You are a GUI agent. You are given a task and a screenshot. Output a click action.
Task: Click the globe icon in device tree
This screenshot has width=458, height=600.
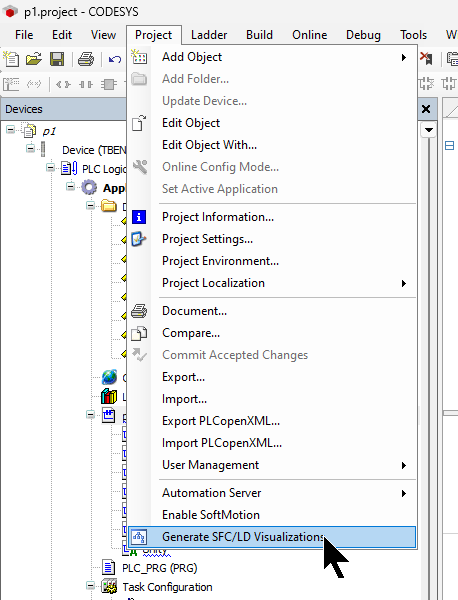tap(109, 377)
